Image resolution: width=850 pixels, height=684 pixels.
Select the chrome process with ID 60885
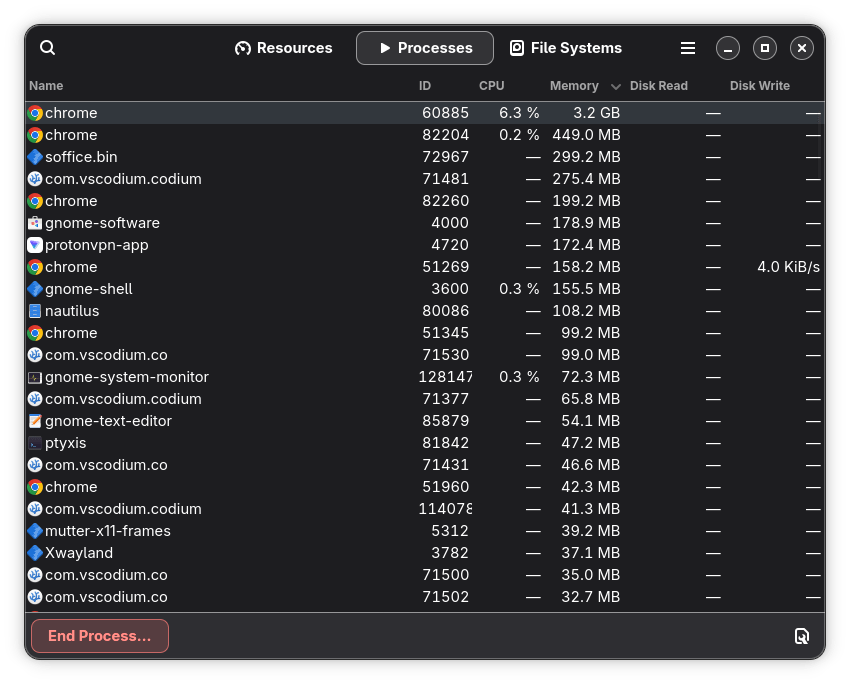click(300, 113)
